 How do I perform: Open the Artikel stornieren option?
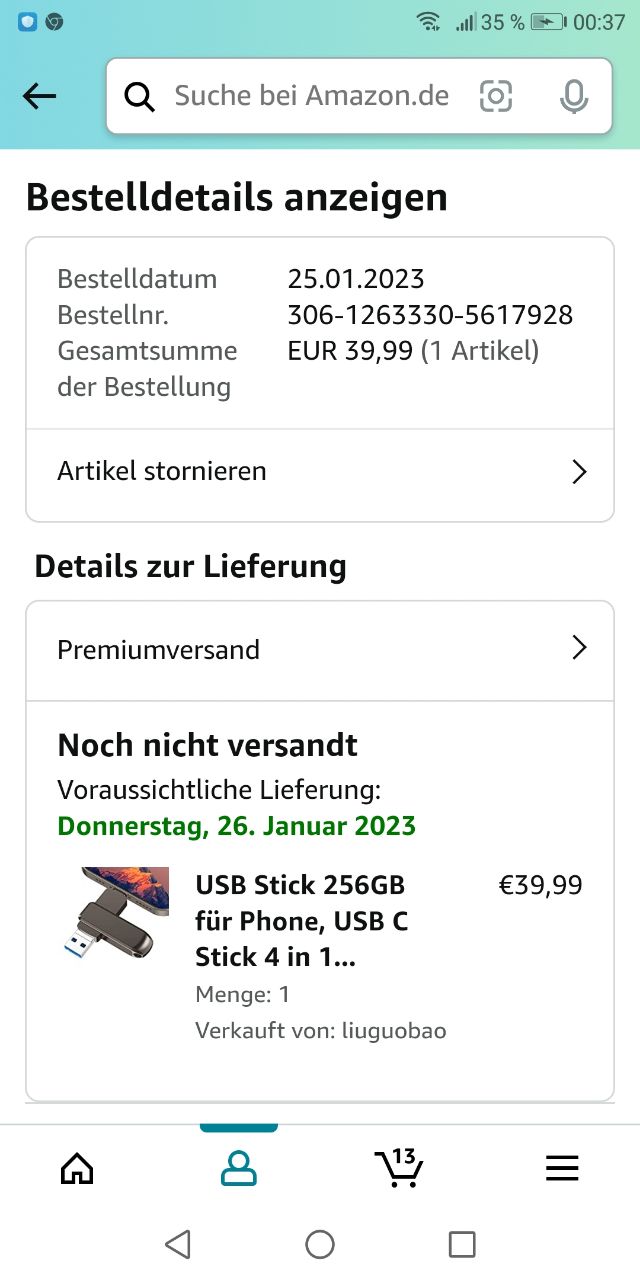coord(162,471)
